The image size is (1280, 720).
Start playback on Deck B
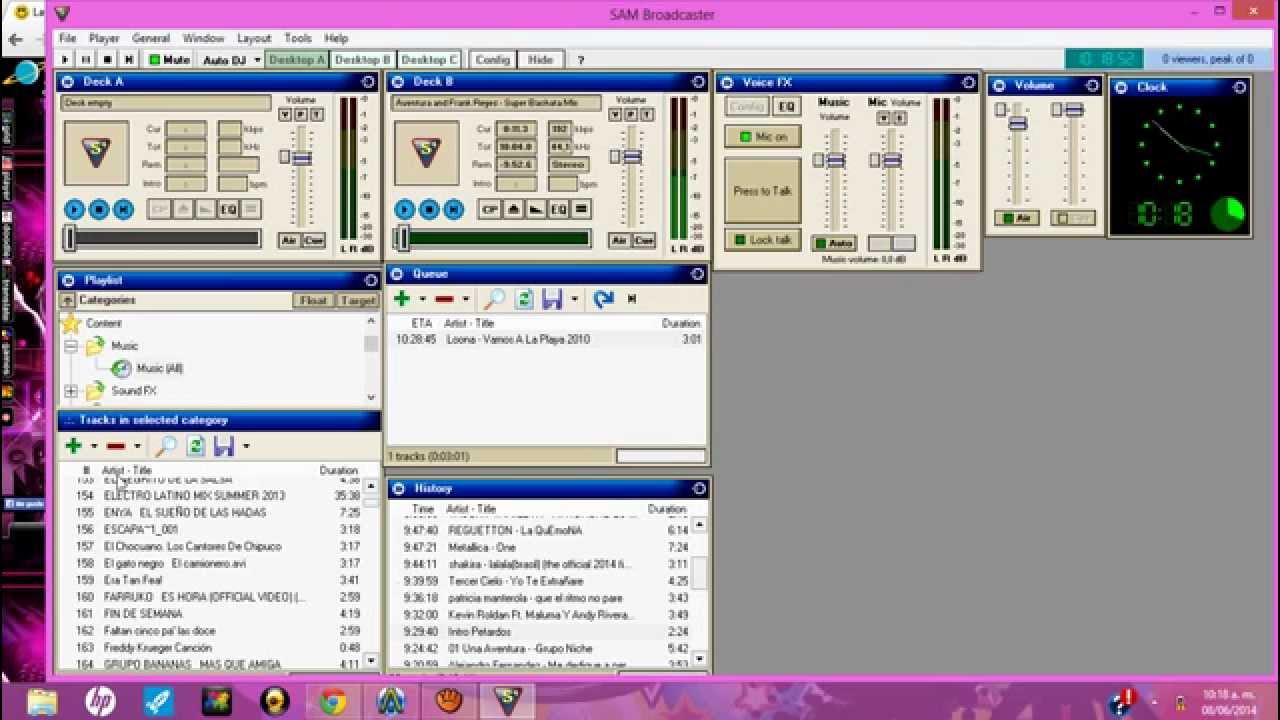(404, 209)
